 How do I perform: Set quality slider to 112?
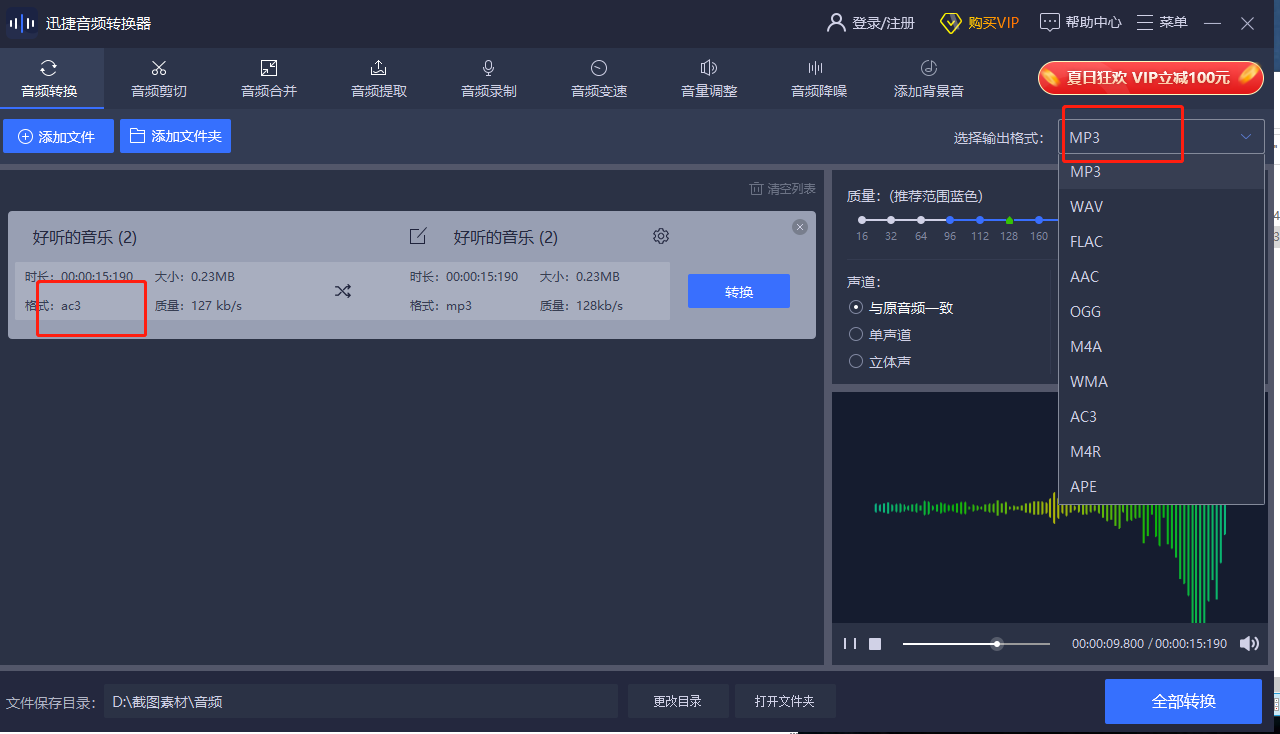point(980,219)
